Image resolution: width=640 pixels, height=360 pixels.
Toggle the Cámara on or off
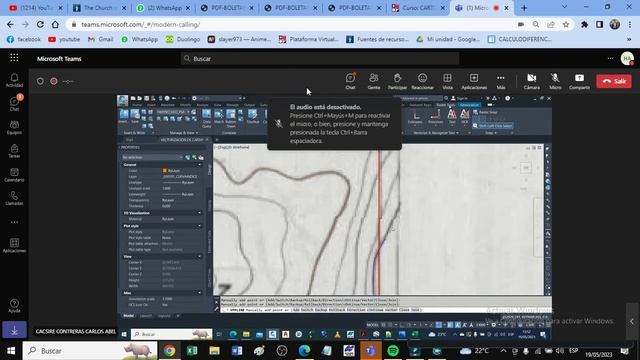coord(531,81)
